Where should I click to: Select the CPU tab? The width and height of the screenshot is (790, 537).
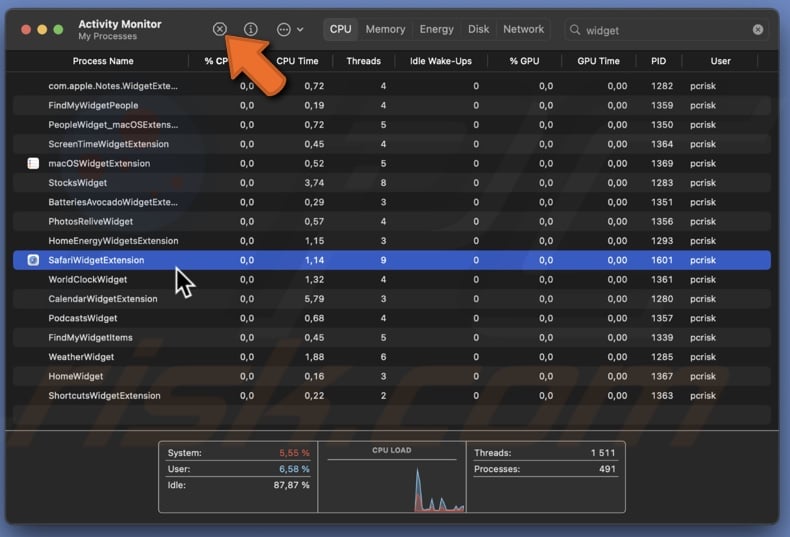point(341,29)
